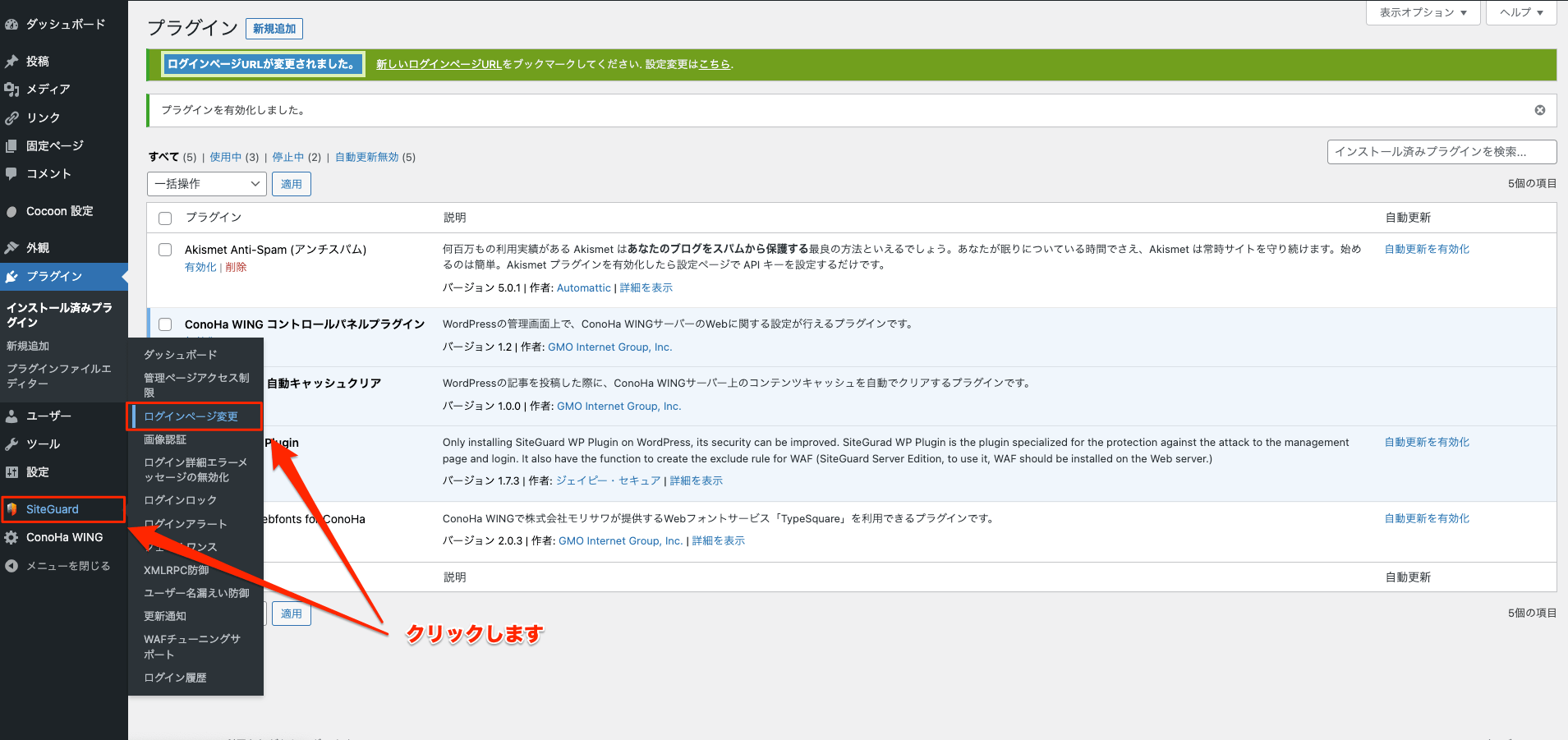Expand the 表示オプション panel
The width and height of the screenshot is (1568, 740).
click(x=1423, y=12)
